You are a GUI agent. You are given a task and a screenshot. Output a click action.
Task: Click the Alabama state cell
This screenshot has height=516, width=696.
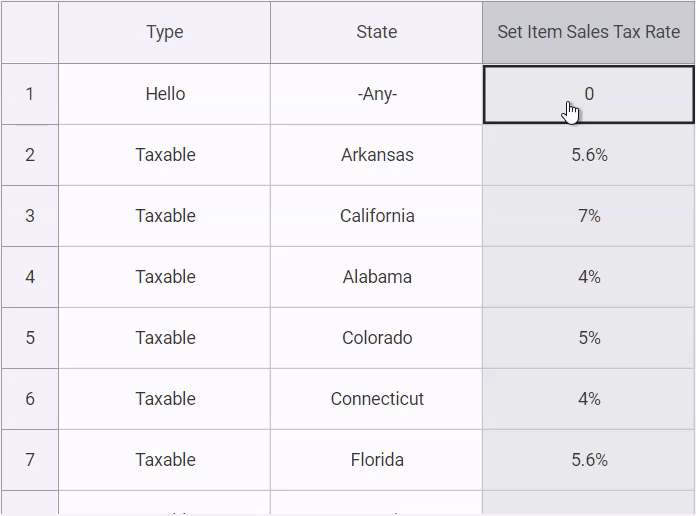tap(376, 277)
